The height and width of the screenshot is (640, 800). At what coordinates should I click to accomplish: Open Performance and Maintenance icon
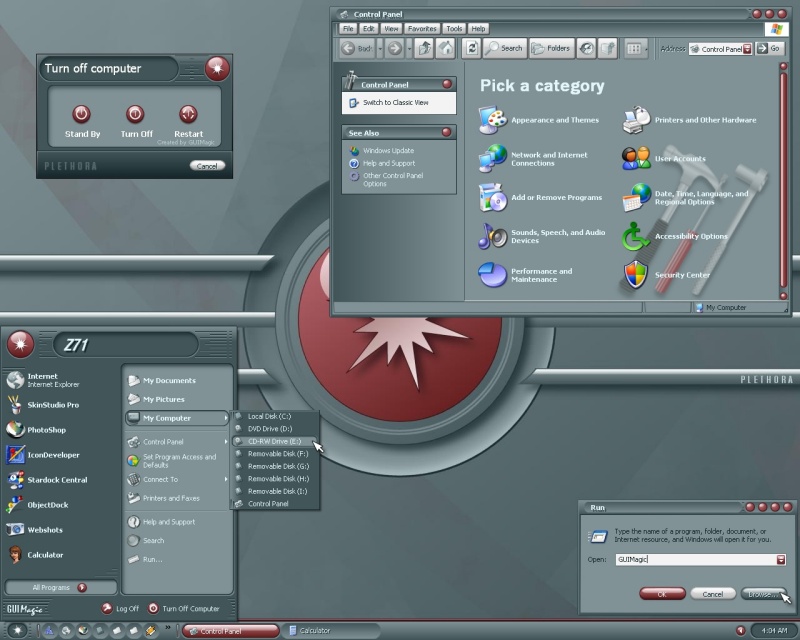pyautogui.click(x=492, y=275)
